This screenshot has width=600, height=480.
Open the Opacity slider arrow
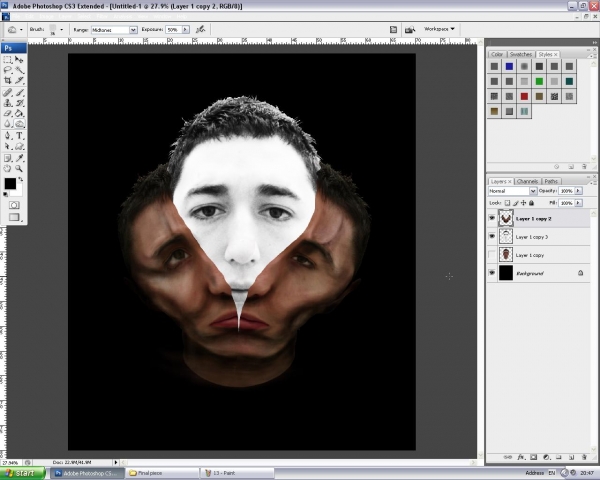578,191
